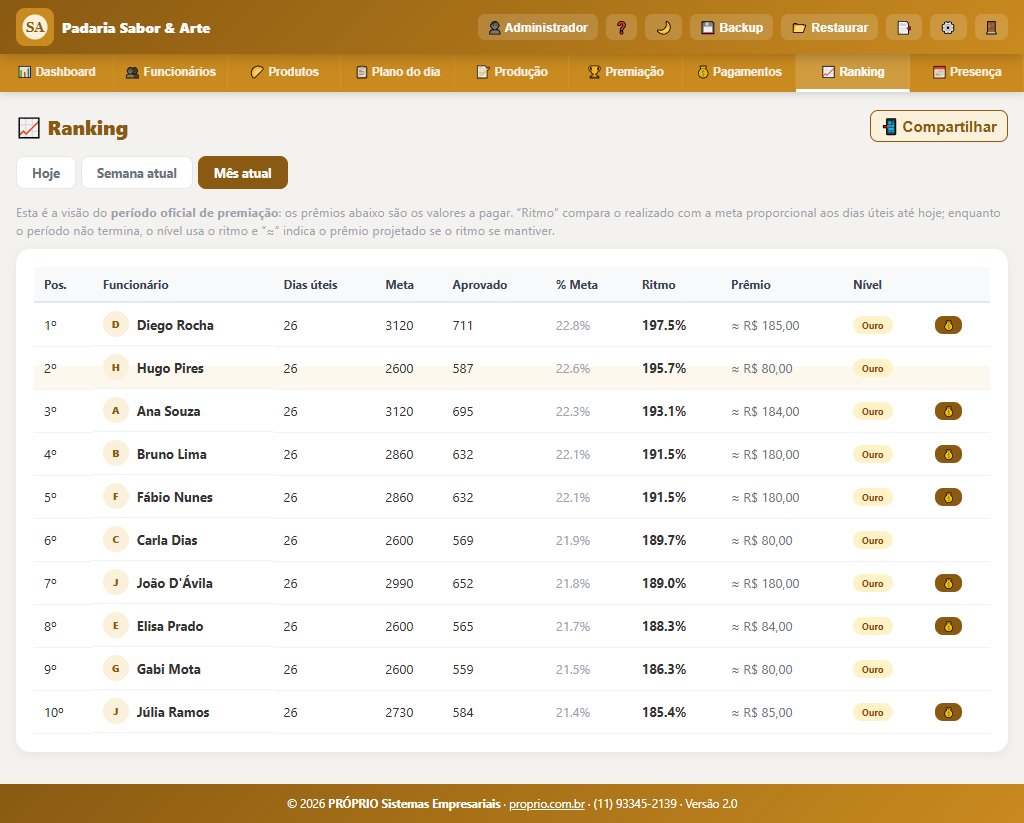The image size is (1024, 823).
Task: Click the Compartilhar button
Action: click(939, 126)
